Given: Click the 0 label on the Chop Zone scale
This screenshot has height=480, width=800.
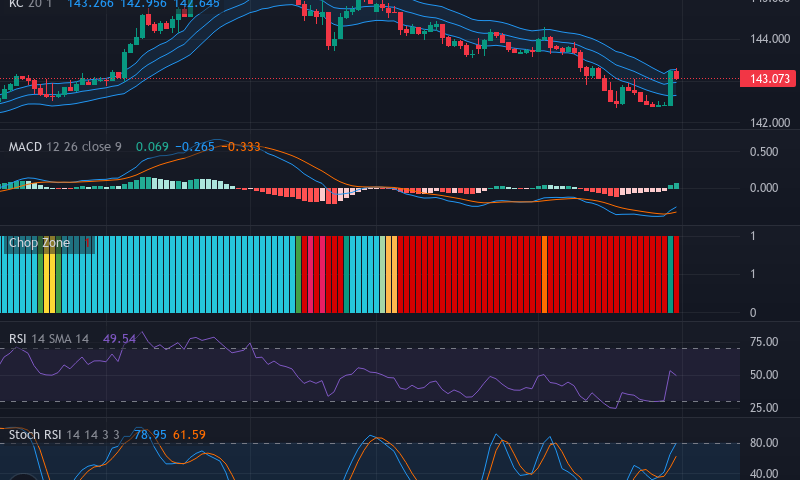Looking at the screenshot, I should point(753,313).
